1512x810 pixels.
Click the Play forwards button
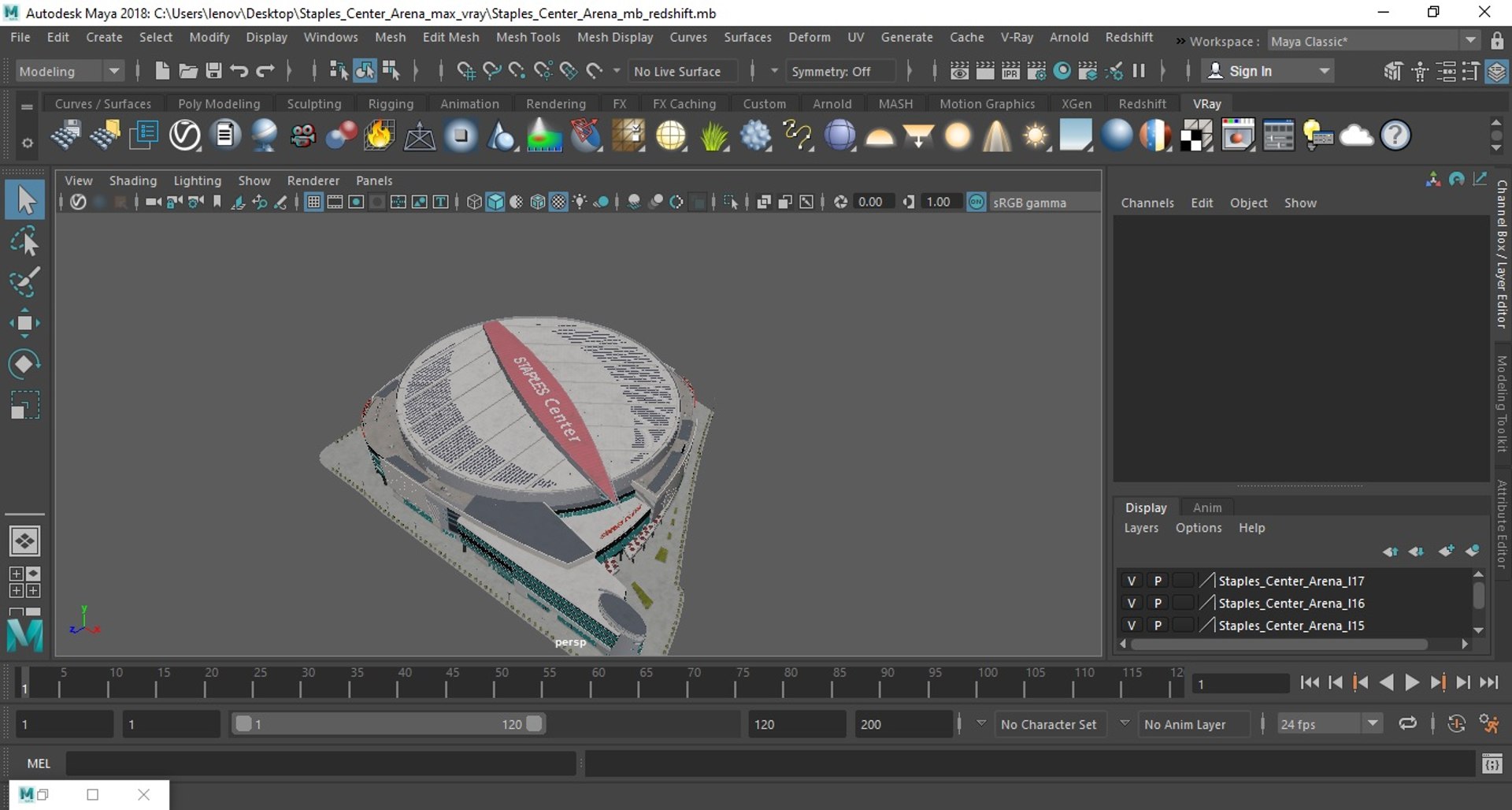pyautogui.click(x=1412, y=683)
